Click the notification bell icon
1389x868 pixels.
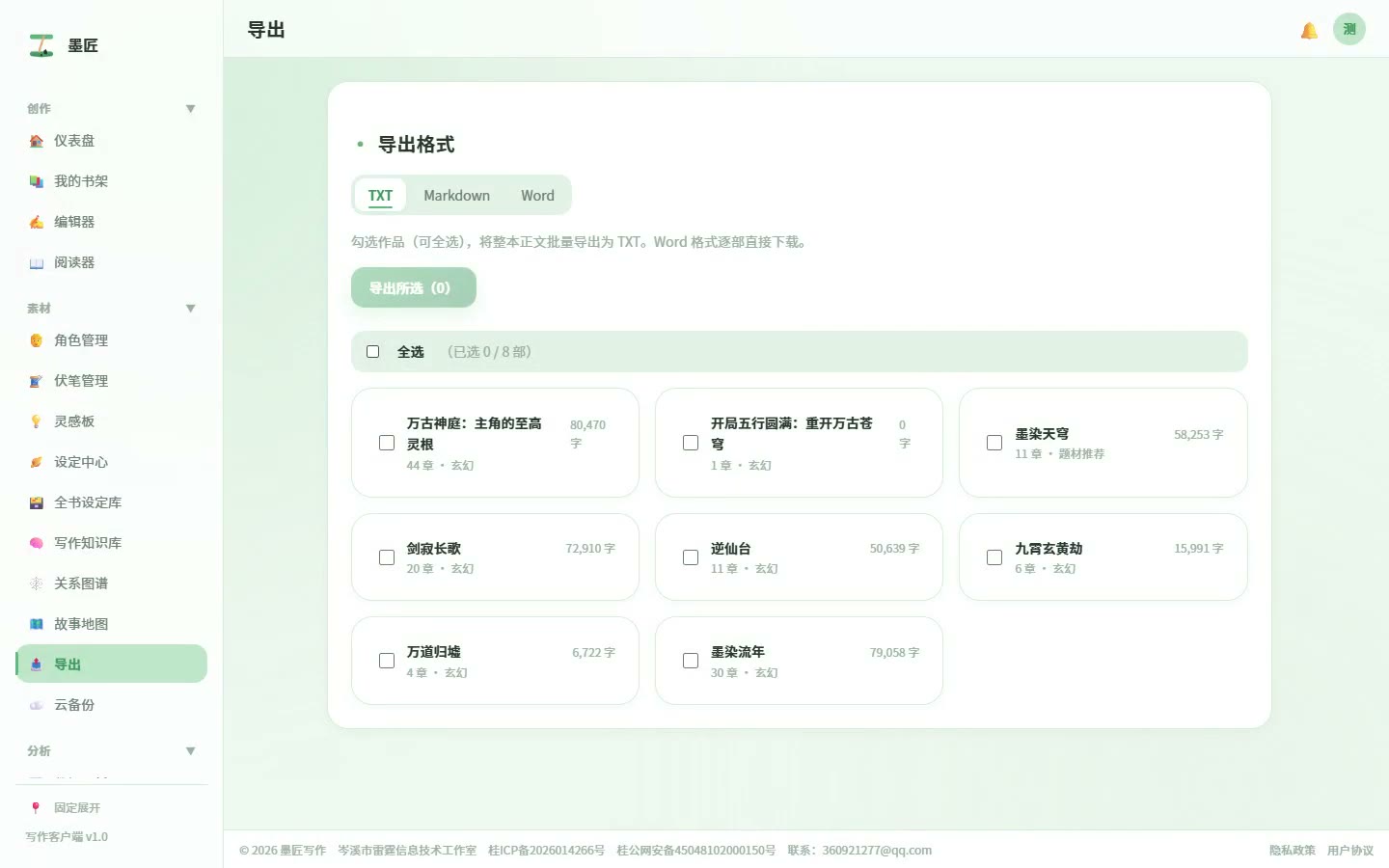(1309, 31)
